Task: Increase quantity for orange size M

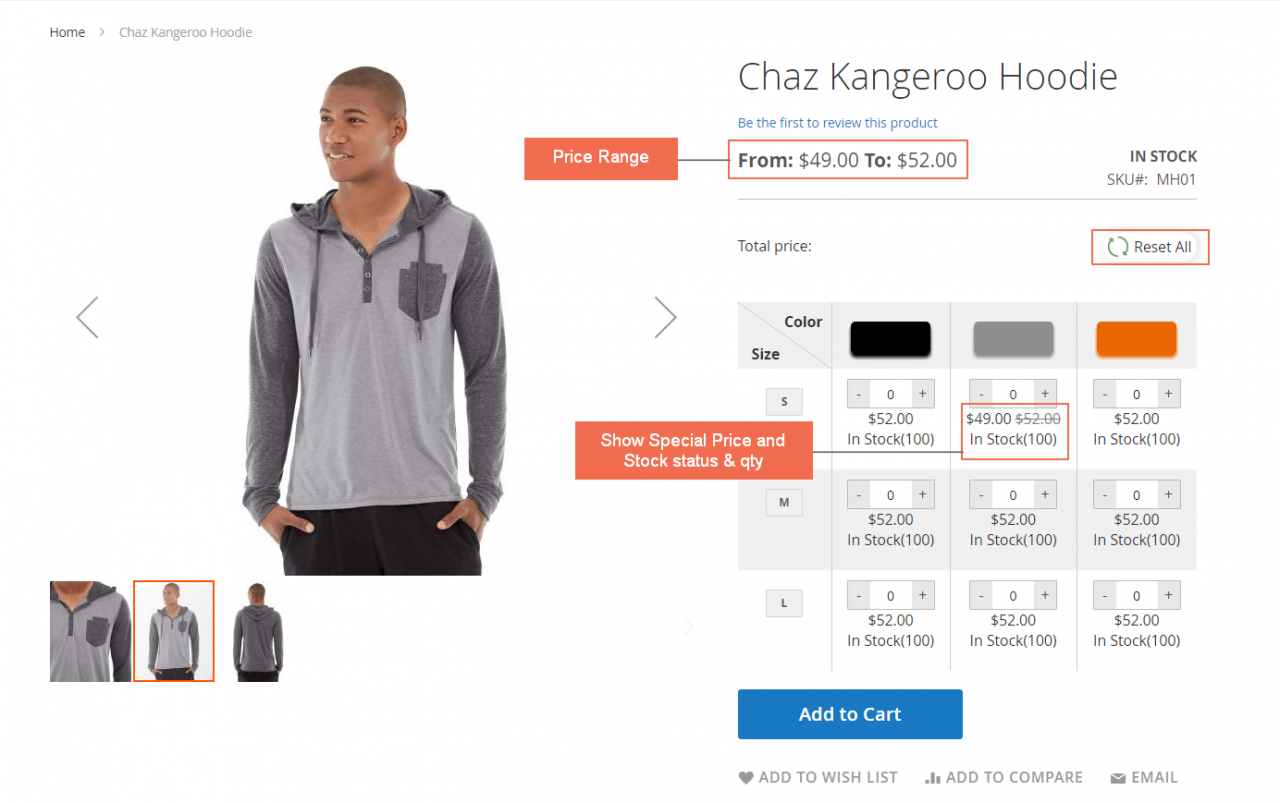Action: (1168, 494)
